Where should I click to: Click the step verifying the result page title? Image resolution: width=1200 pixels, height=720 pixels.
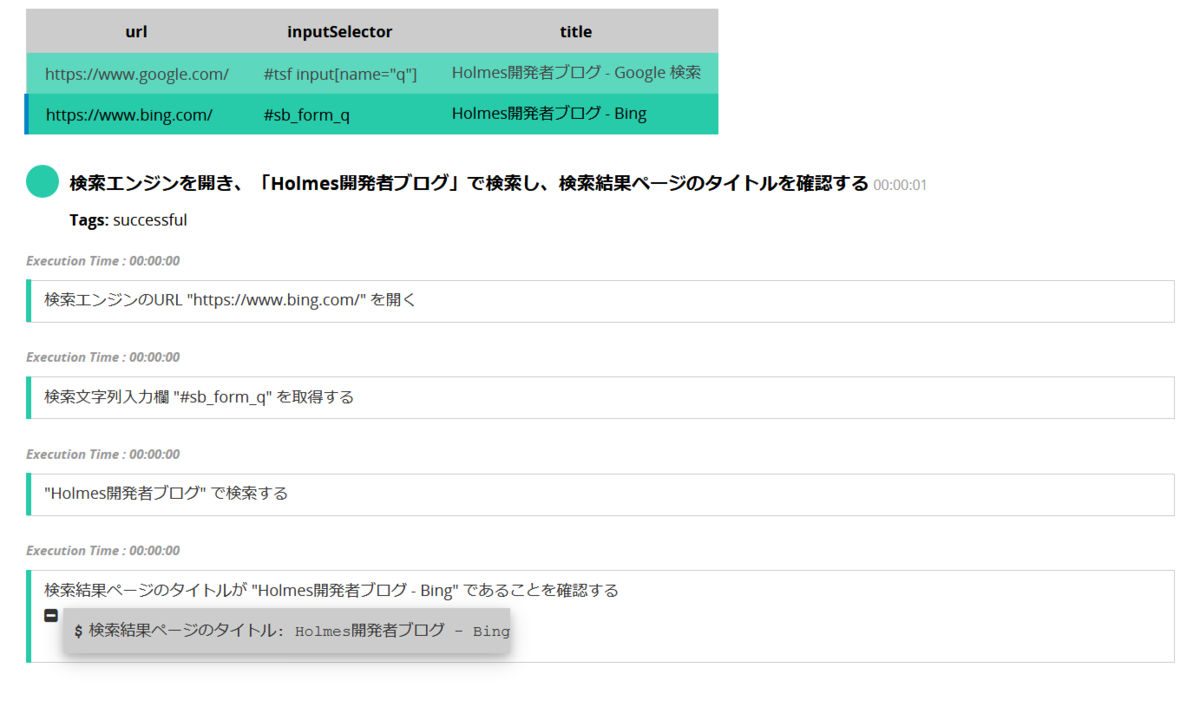click(x=600, y=616)
